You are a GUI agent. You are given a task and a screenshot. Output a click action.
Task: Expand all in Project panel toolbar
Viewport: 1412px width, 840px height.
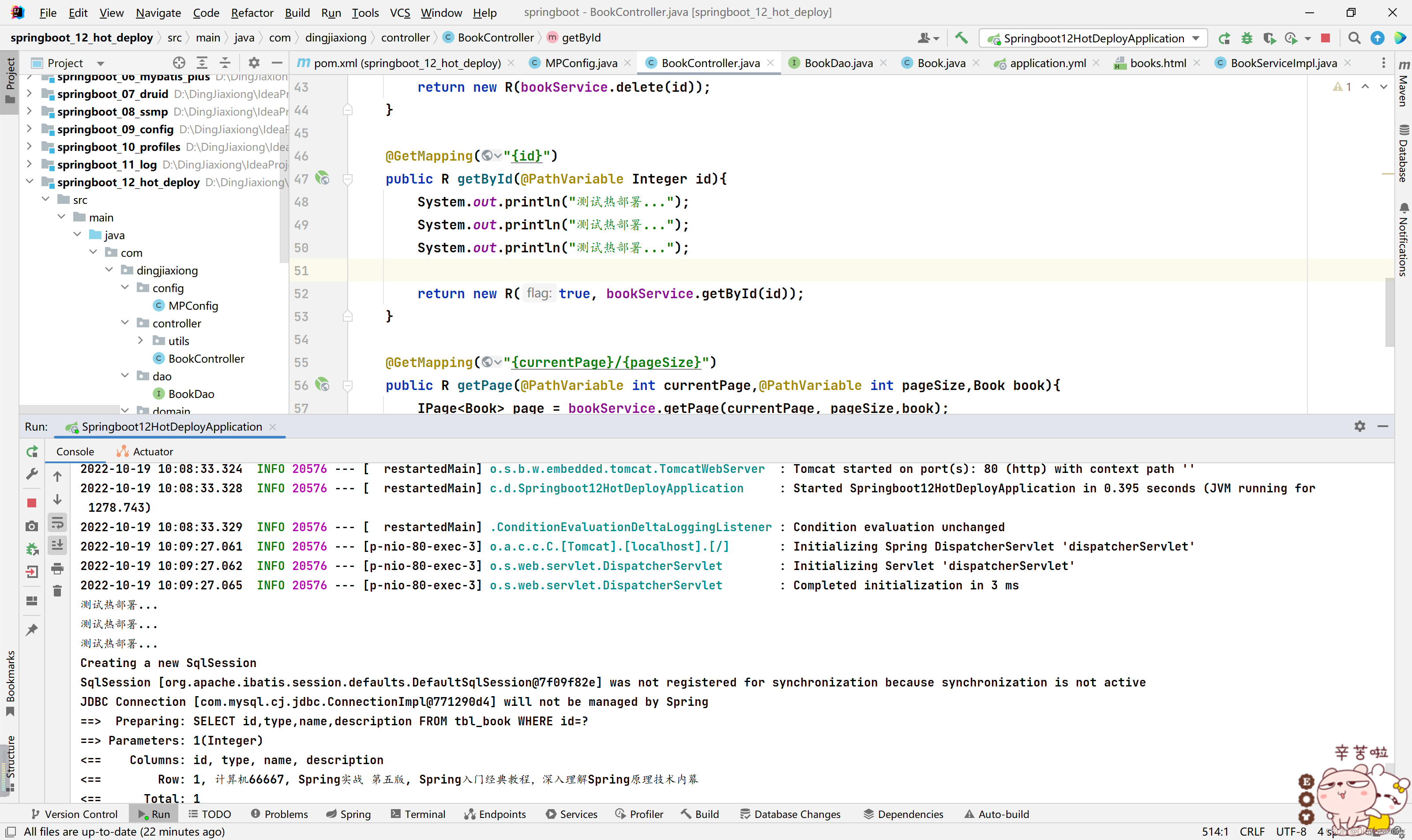click(x=202, y=63)
